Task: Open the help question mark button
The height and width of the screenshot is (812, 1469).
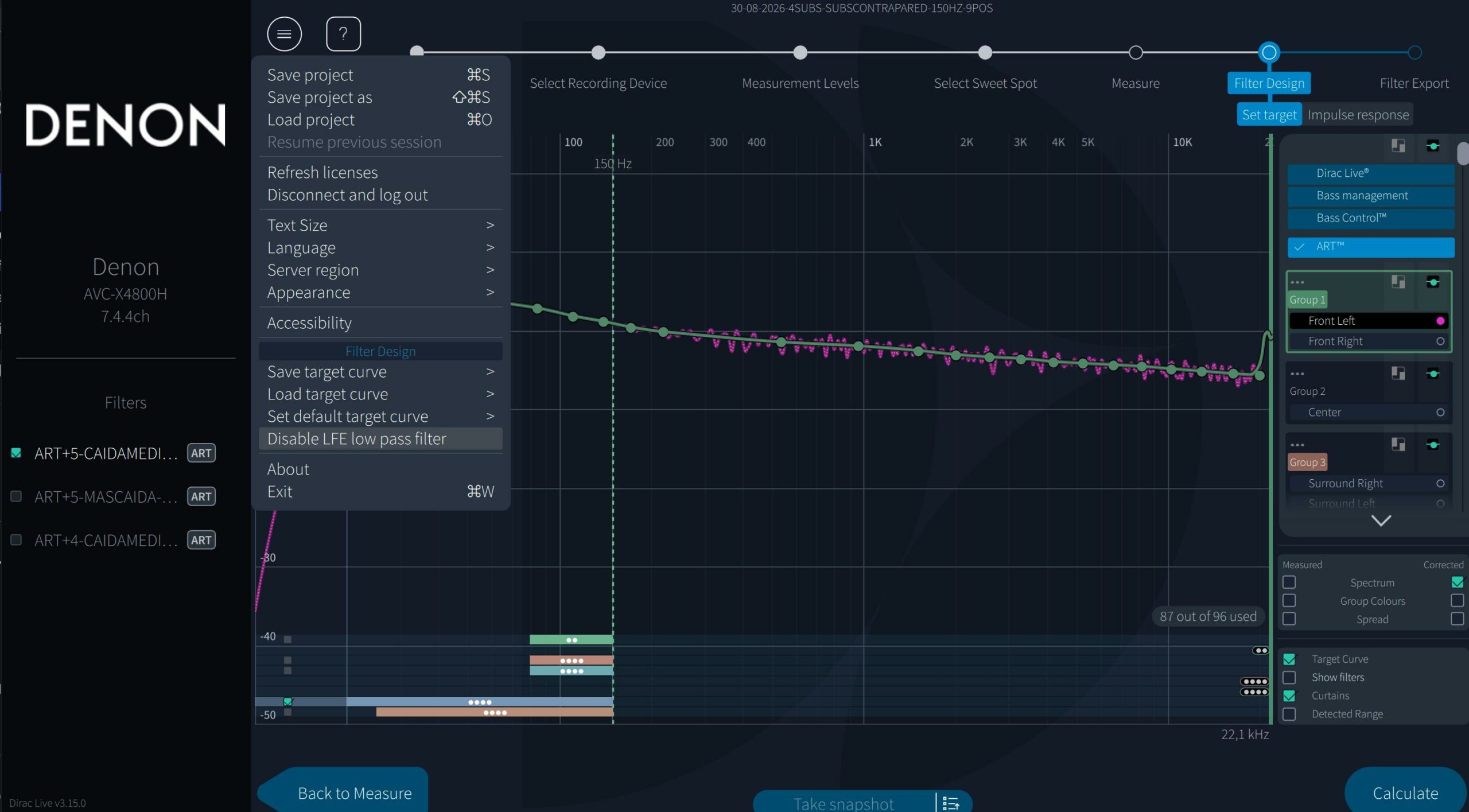Action: 343,34
